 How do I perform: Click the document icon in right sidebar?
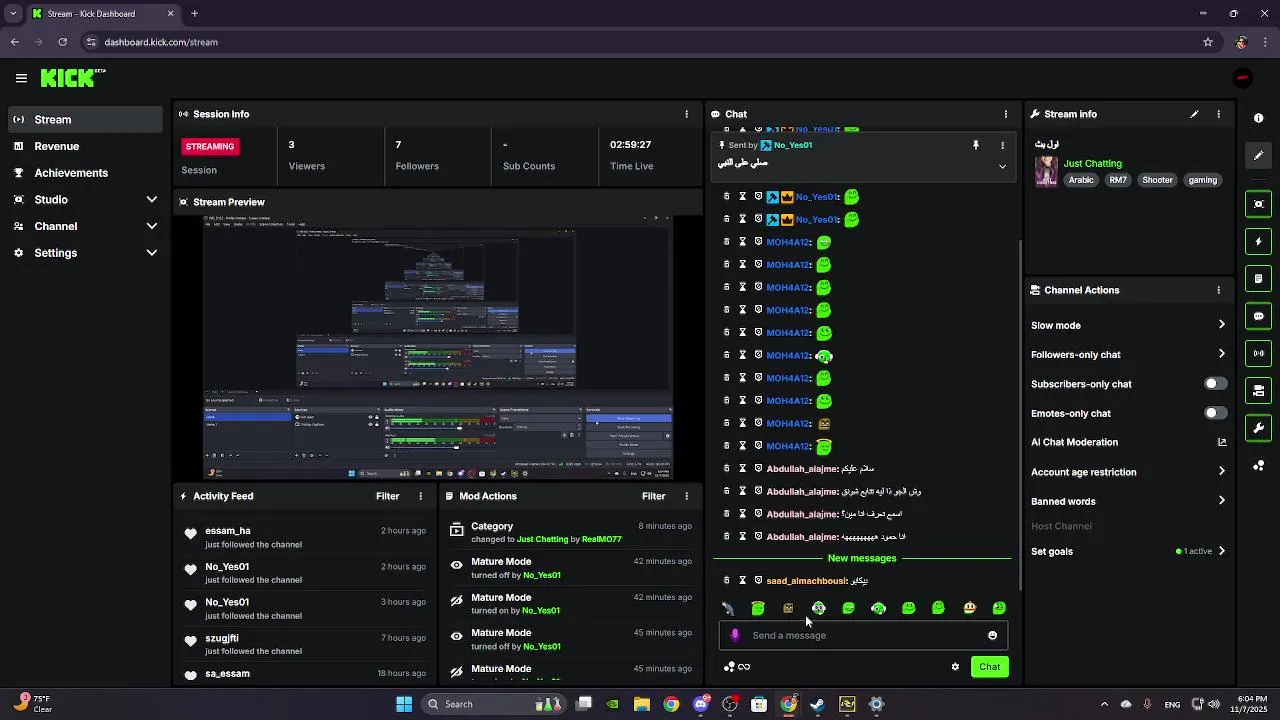click(x=1258, y=278)
